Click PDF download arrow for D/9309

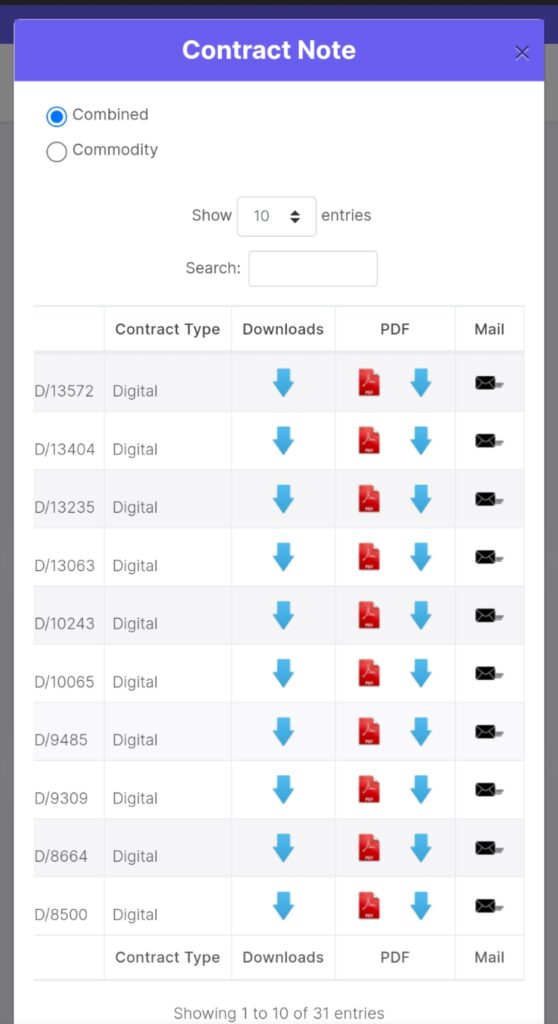coord(421,790)
